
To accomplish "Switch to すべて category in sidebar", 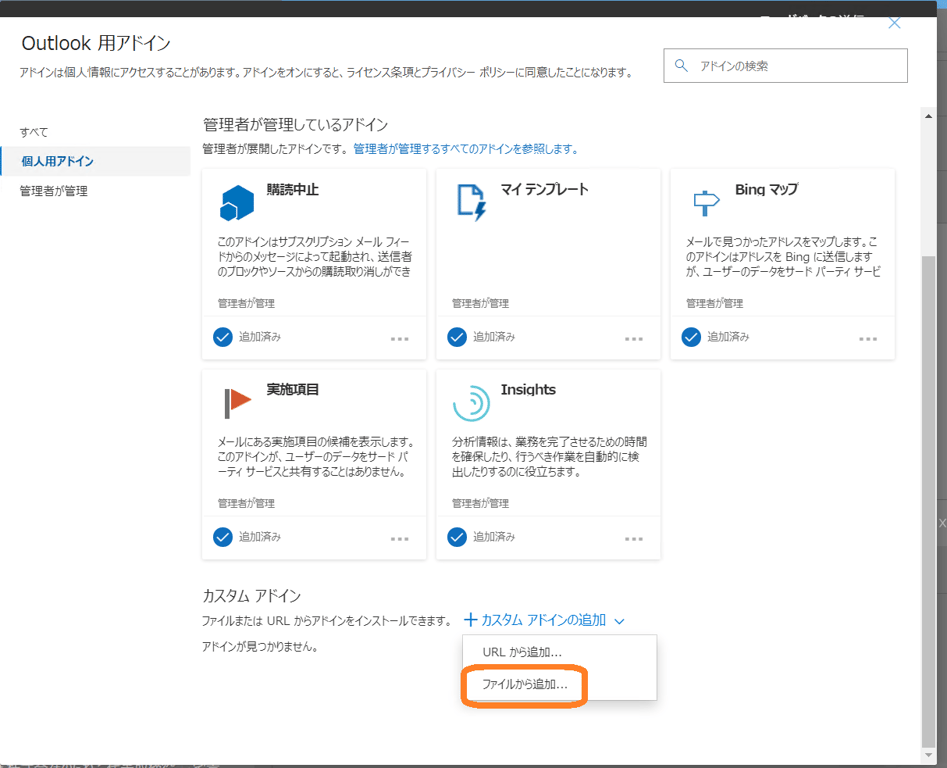I will tap(34, 132).
